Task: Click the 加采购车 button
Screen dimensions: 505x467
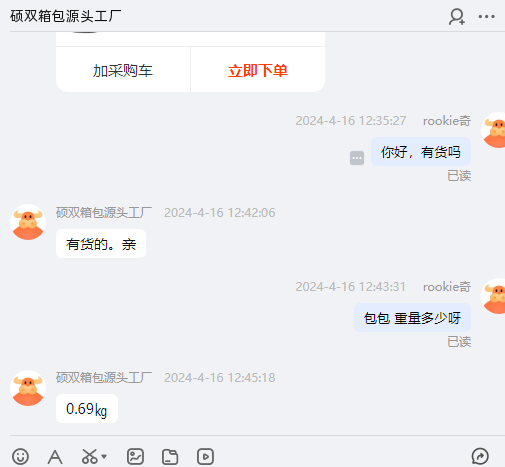Action: [x=123, y=70]
